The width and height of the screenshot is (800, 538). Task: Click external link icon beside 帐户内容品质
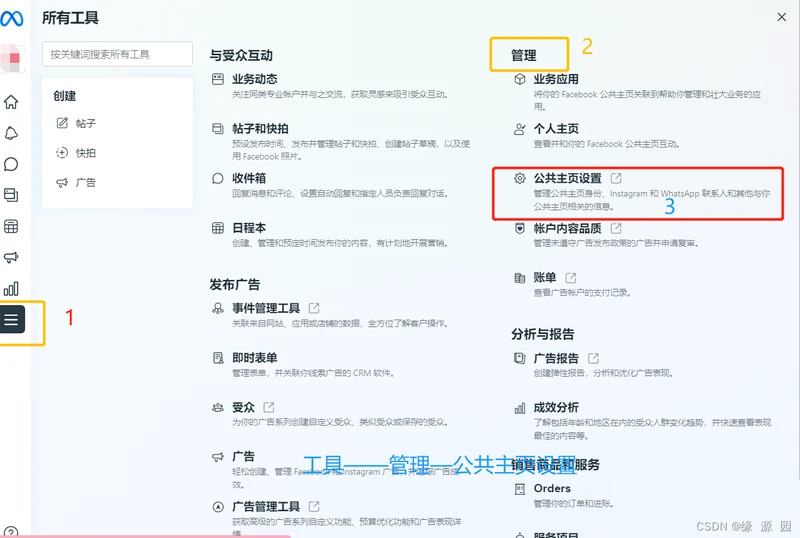pos(616,228)
